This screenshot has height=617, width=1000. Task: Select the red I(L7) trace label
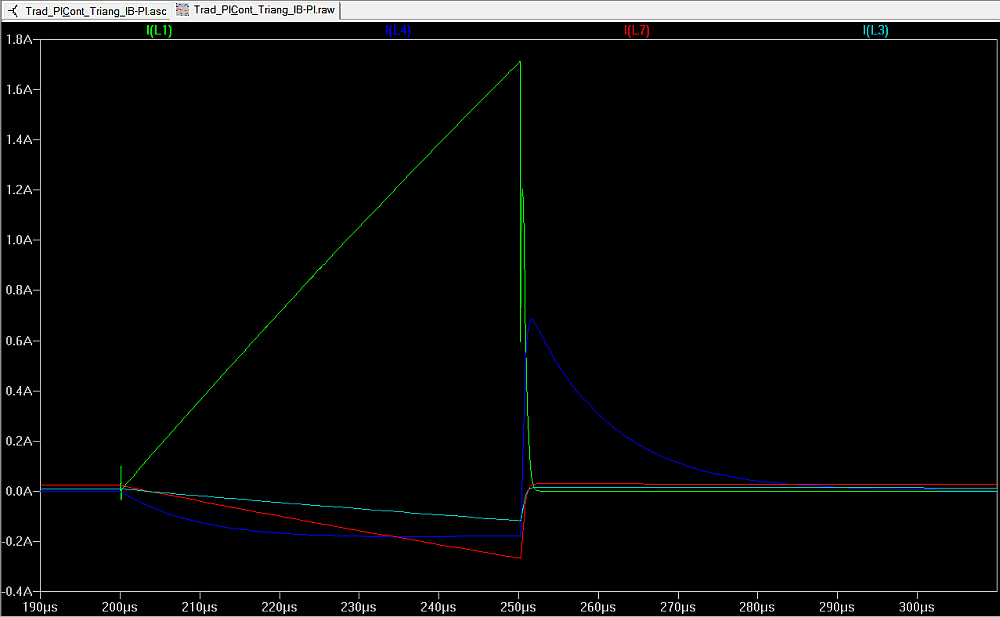click(x=637, y=31)
